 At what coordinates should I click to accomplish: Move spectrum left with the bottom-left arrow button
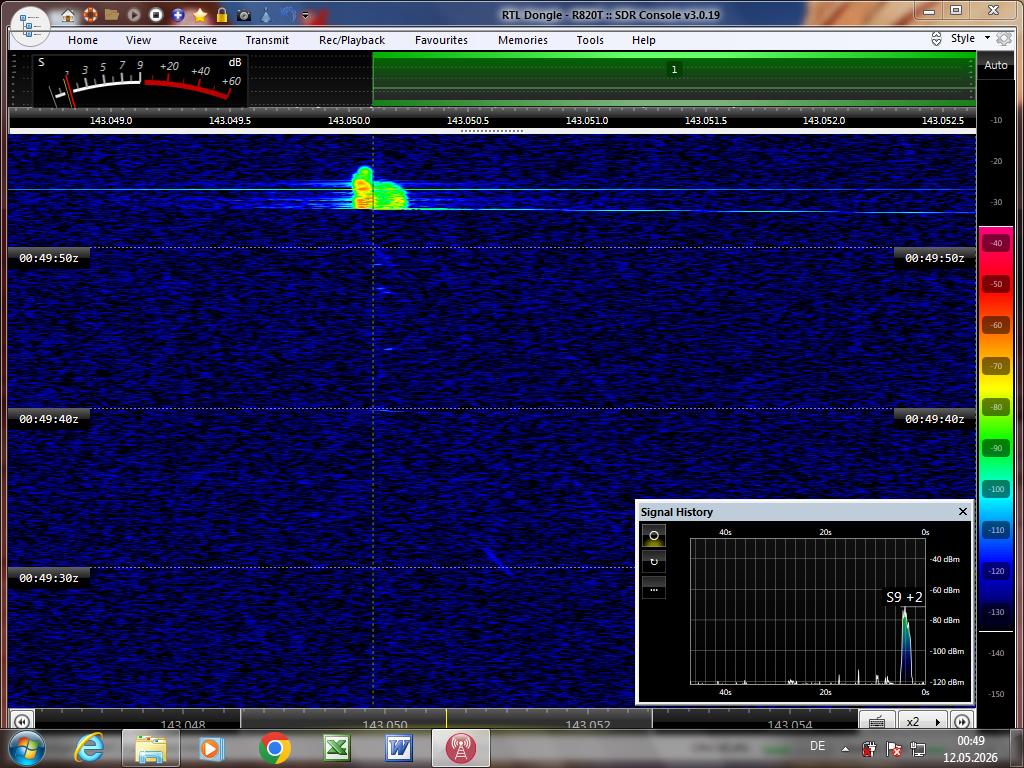[22, 721]
